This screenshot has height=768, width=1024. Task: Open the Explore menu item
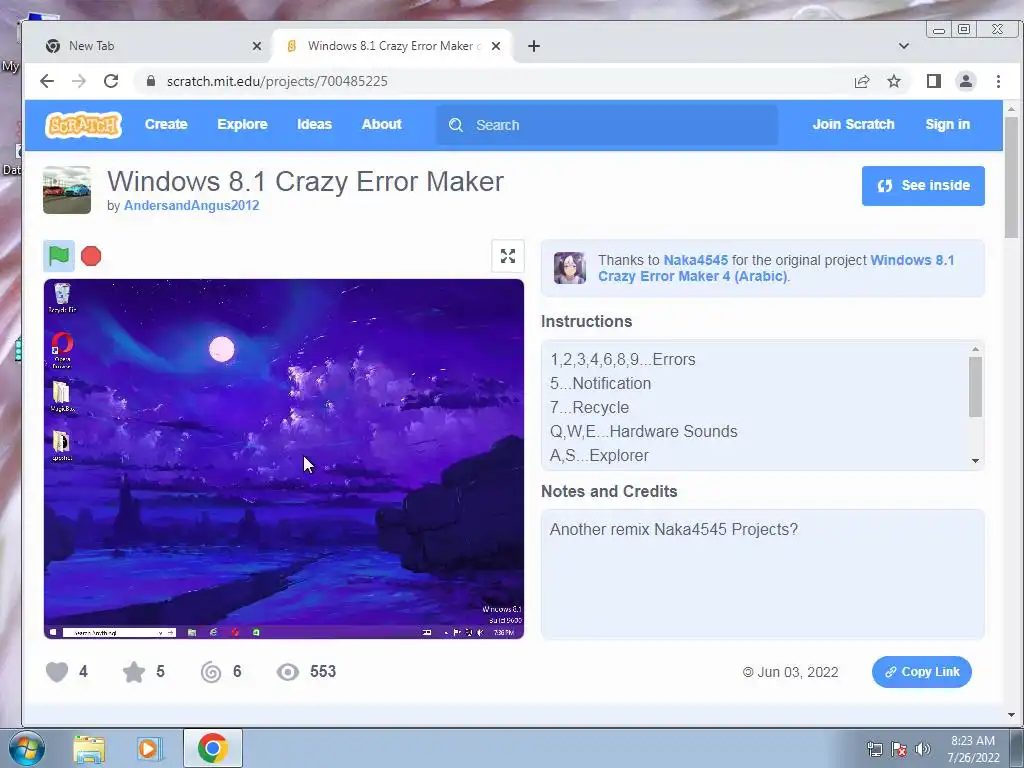tap(242, 125)
